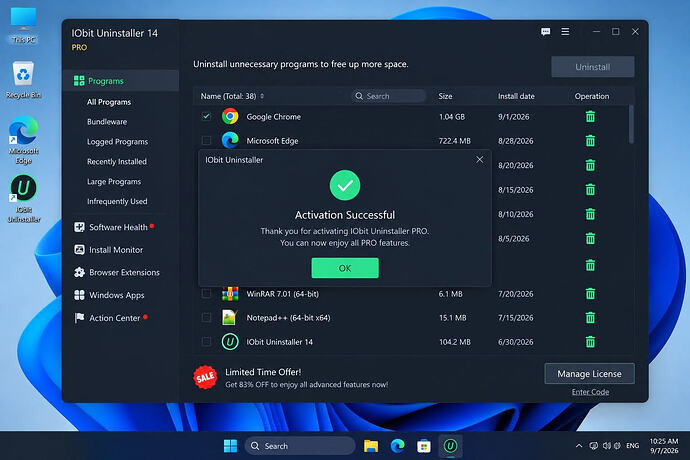Click the trash icon for Microsoft Edge
The height and width of the screenshot is (460, 690).
[x=590, y=141]
